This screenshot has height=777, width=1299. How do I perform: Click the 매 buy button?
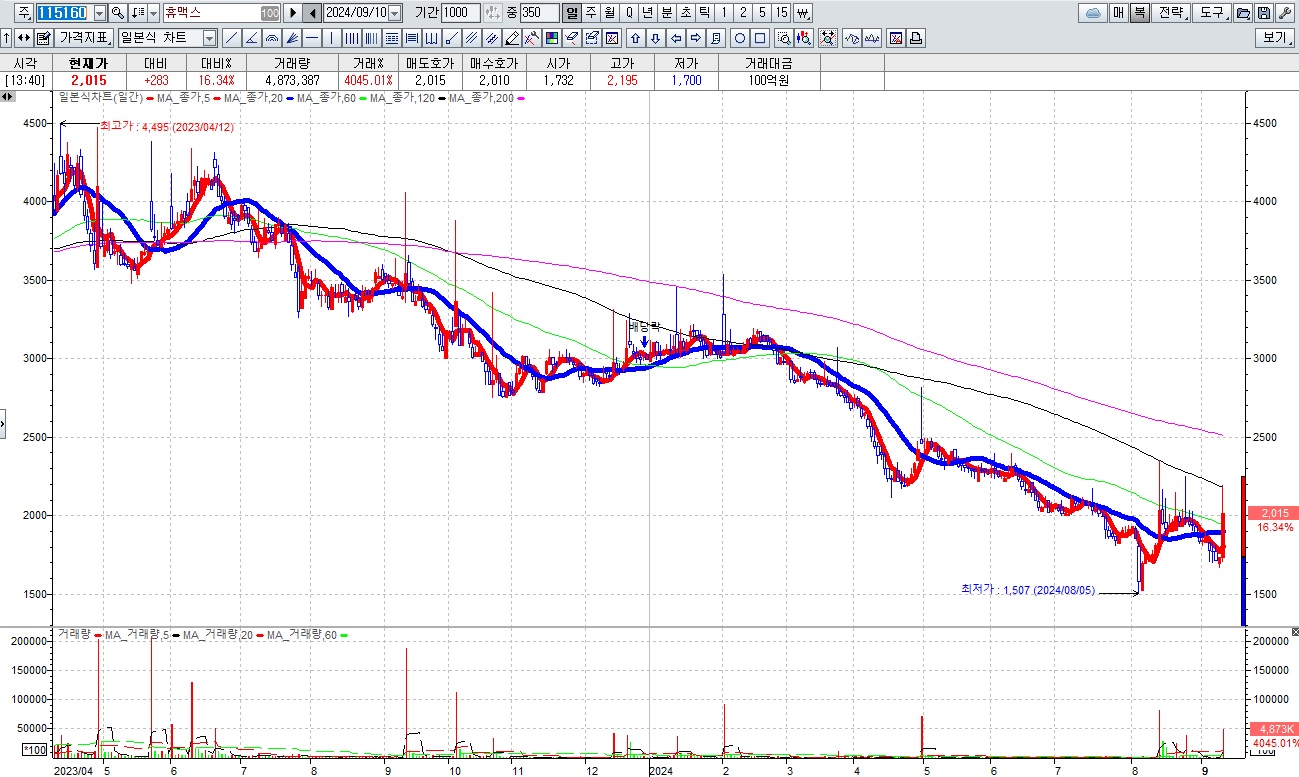pos(1118,13)
